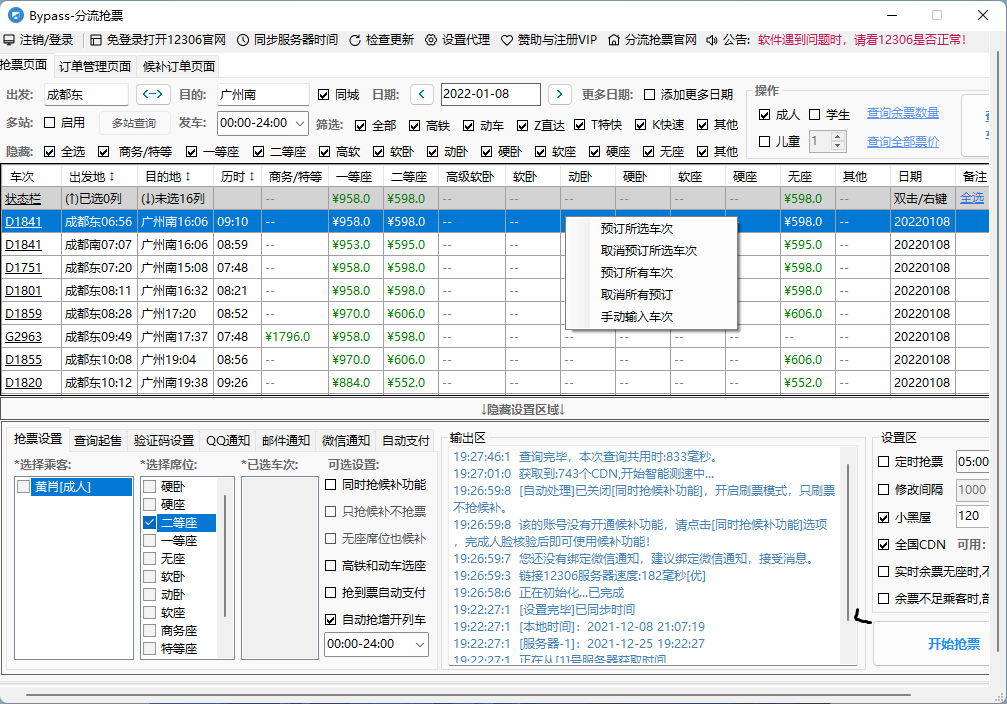This screenshot has height=704, width=1007.
Task: Click the 目的 station input field
Action: [263, 94]
